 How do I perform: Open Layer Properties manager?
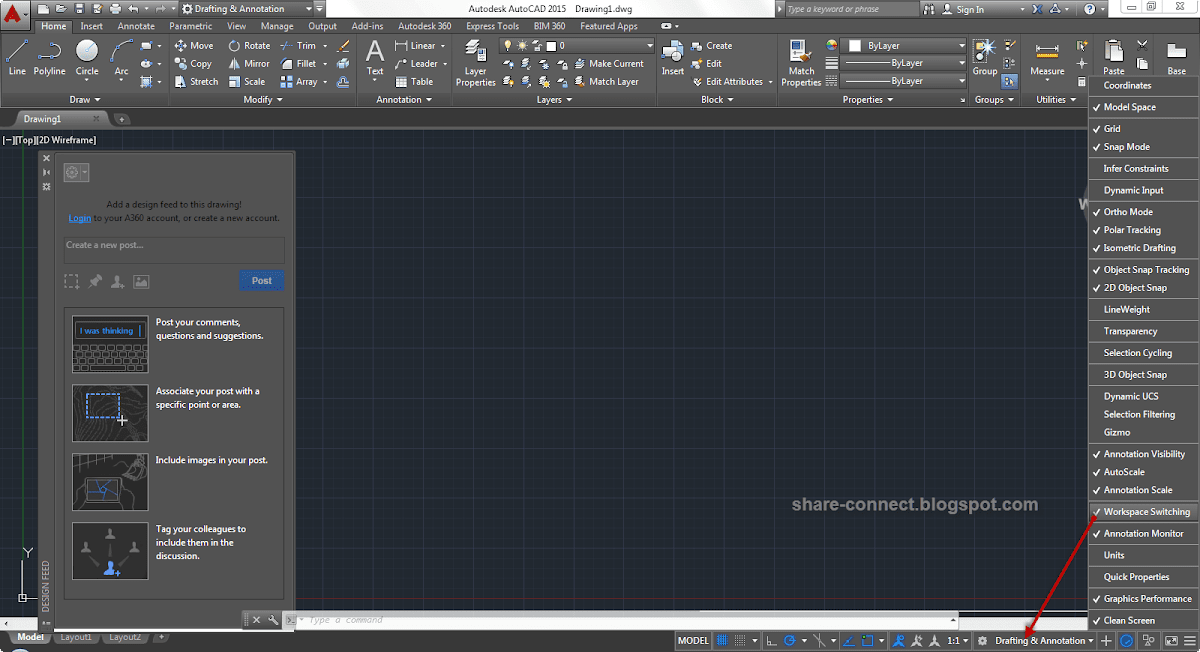point(476,62)
